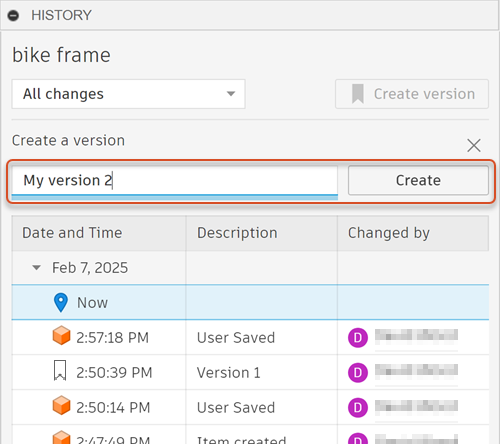Click the Now label in history list

[92, 303]
